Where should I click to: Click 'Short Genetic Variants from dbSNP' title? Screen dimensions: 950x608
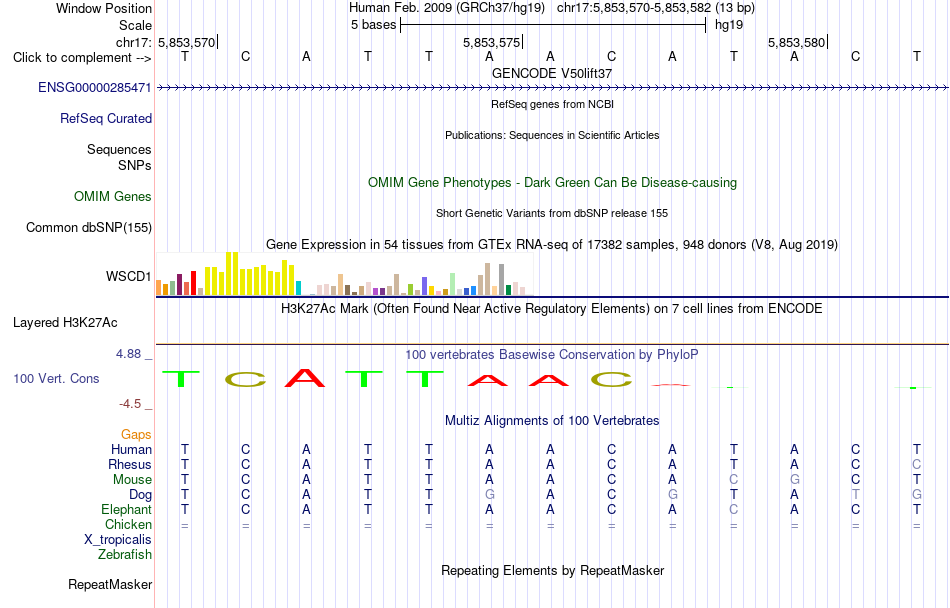552,213
